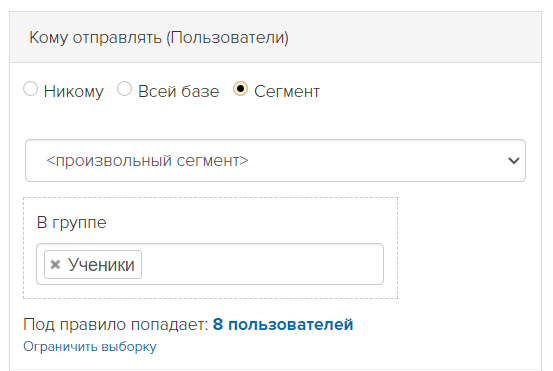
Task: Select the Никому radio button
Action: click(30, 89)
